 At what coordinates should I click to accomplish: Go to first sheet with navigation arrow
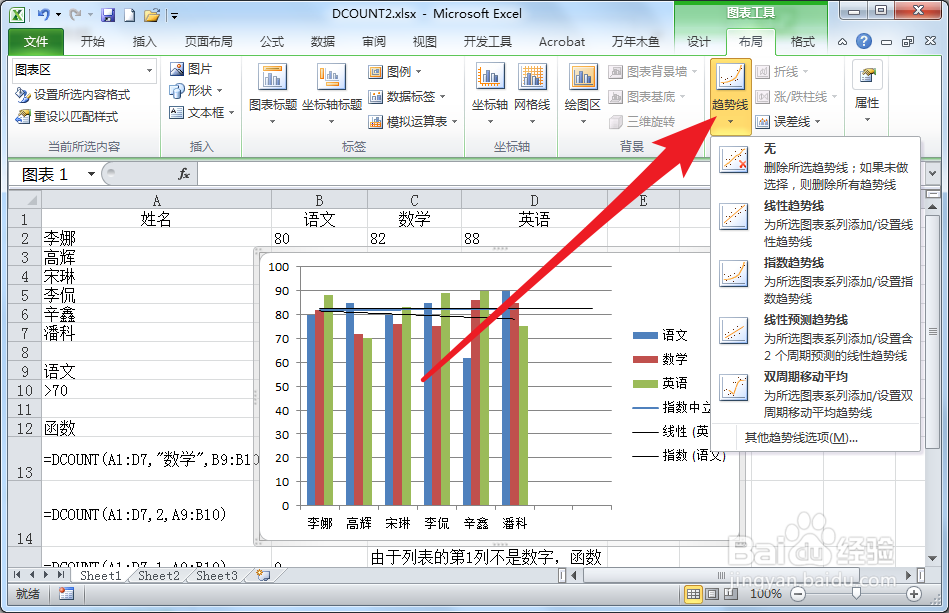tap(17, 575)
